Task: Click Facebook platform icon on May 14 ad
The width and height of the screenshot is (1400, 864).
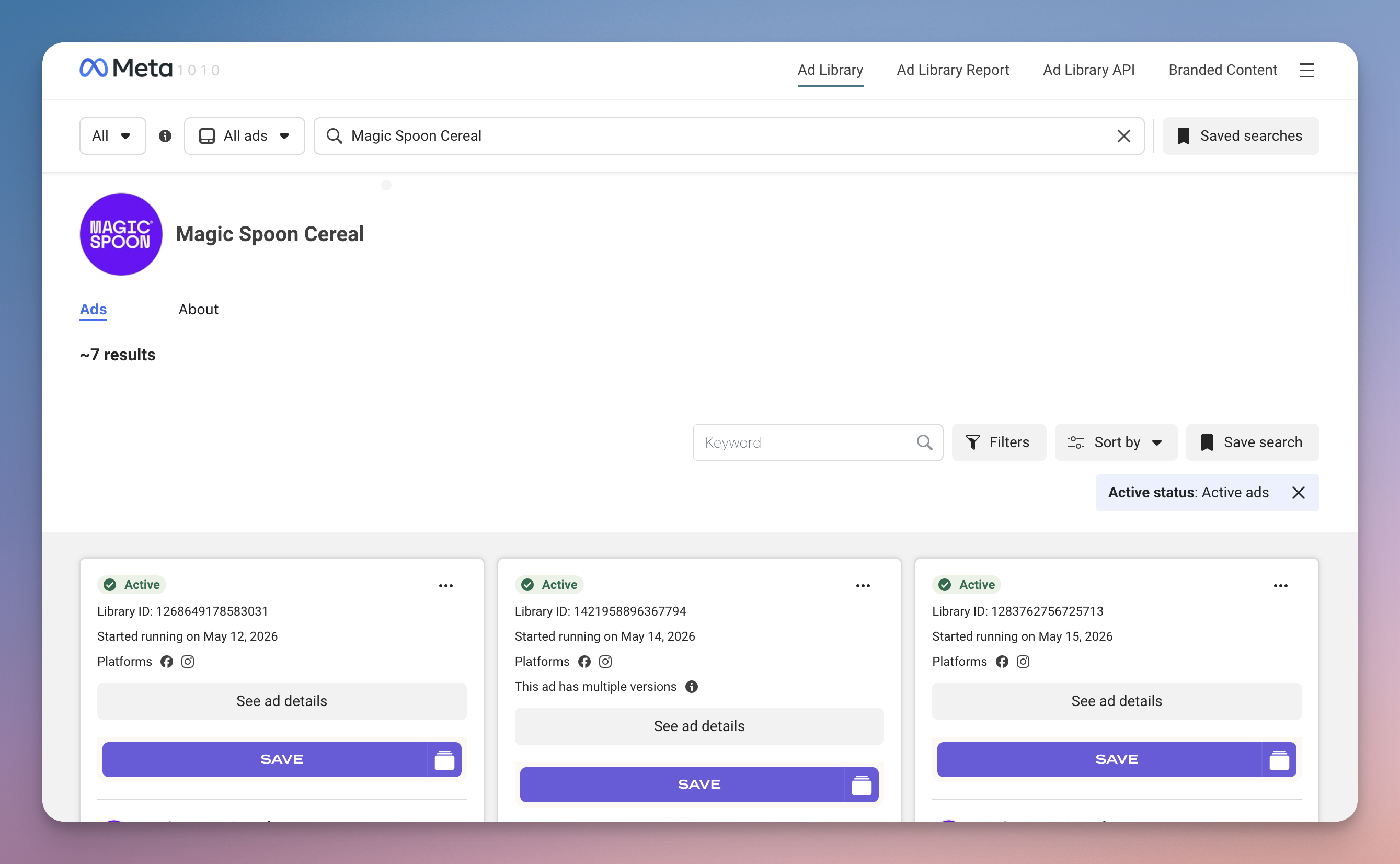Action: (x=584, y=662)
